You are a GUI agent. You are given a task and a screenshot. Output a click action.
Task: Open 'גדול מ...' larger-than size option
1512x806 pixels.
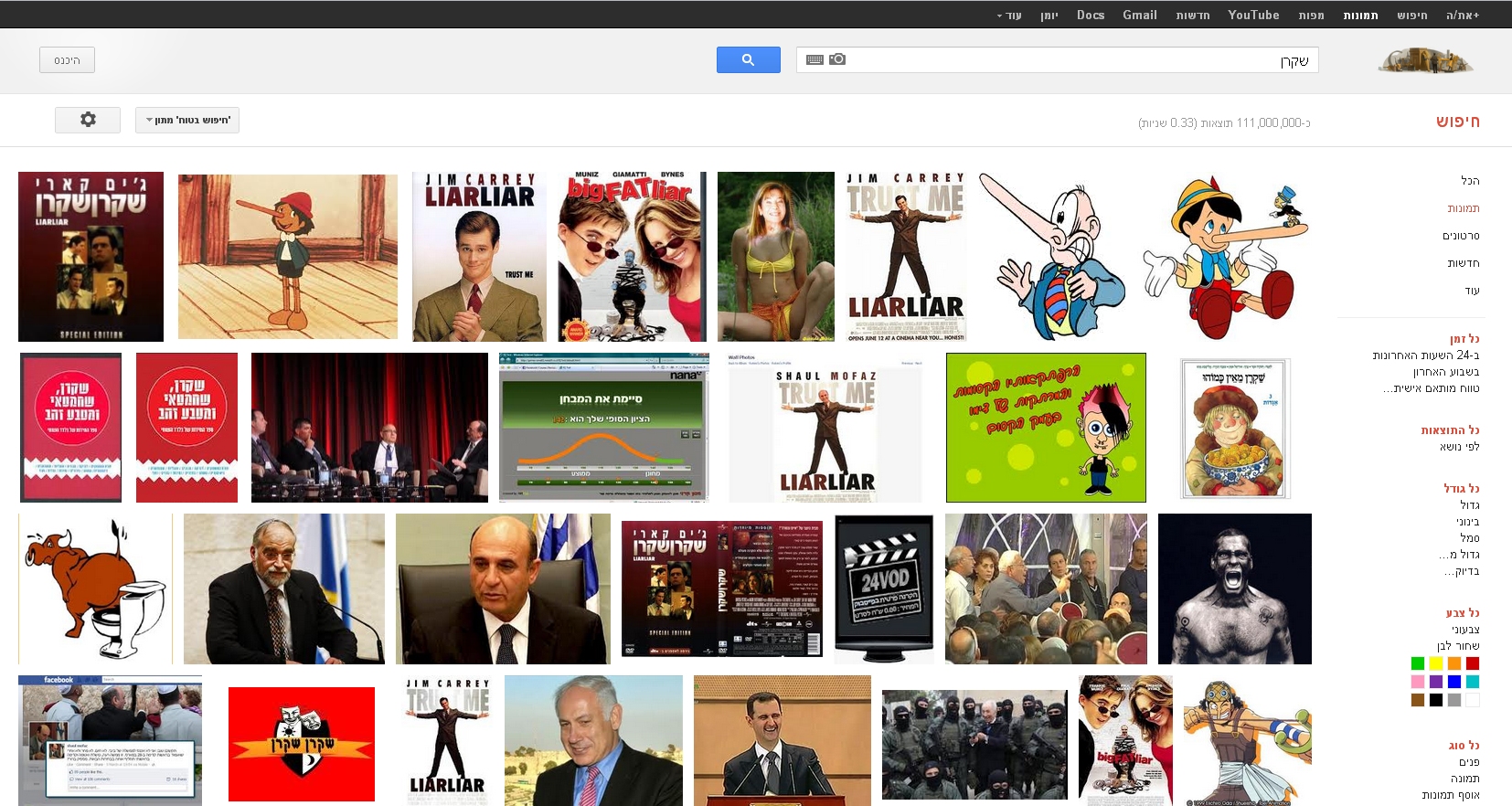point(1459,555)
